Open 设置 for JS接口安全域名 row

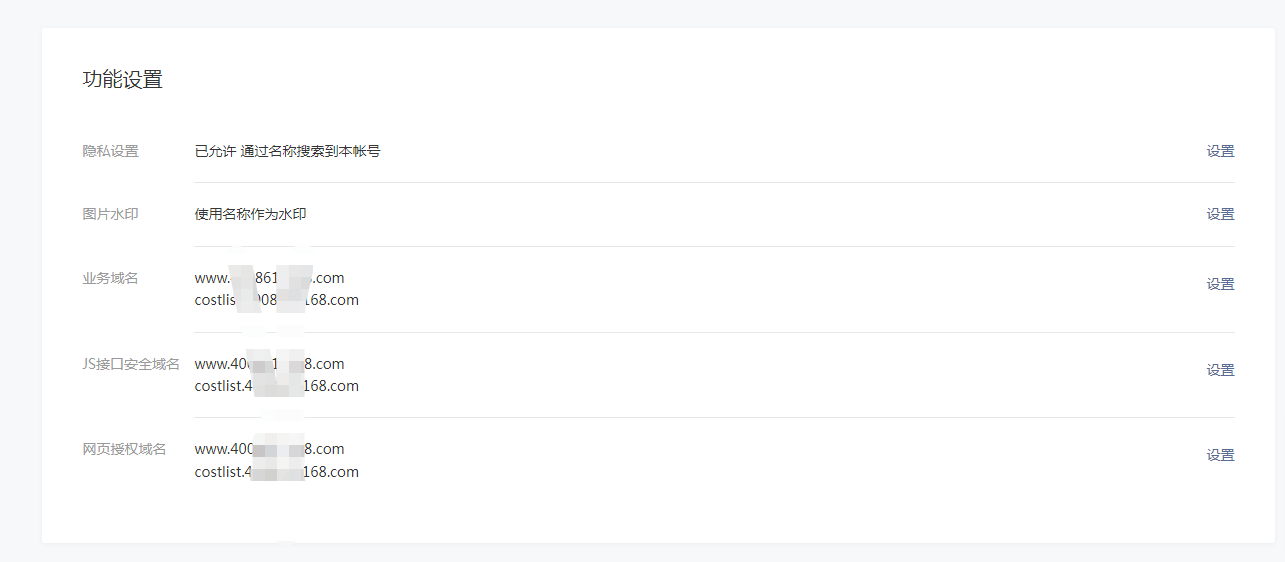(x=1220, y=370)
